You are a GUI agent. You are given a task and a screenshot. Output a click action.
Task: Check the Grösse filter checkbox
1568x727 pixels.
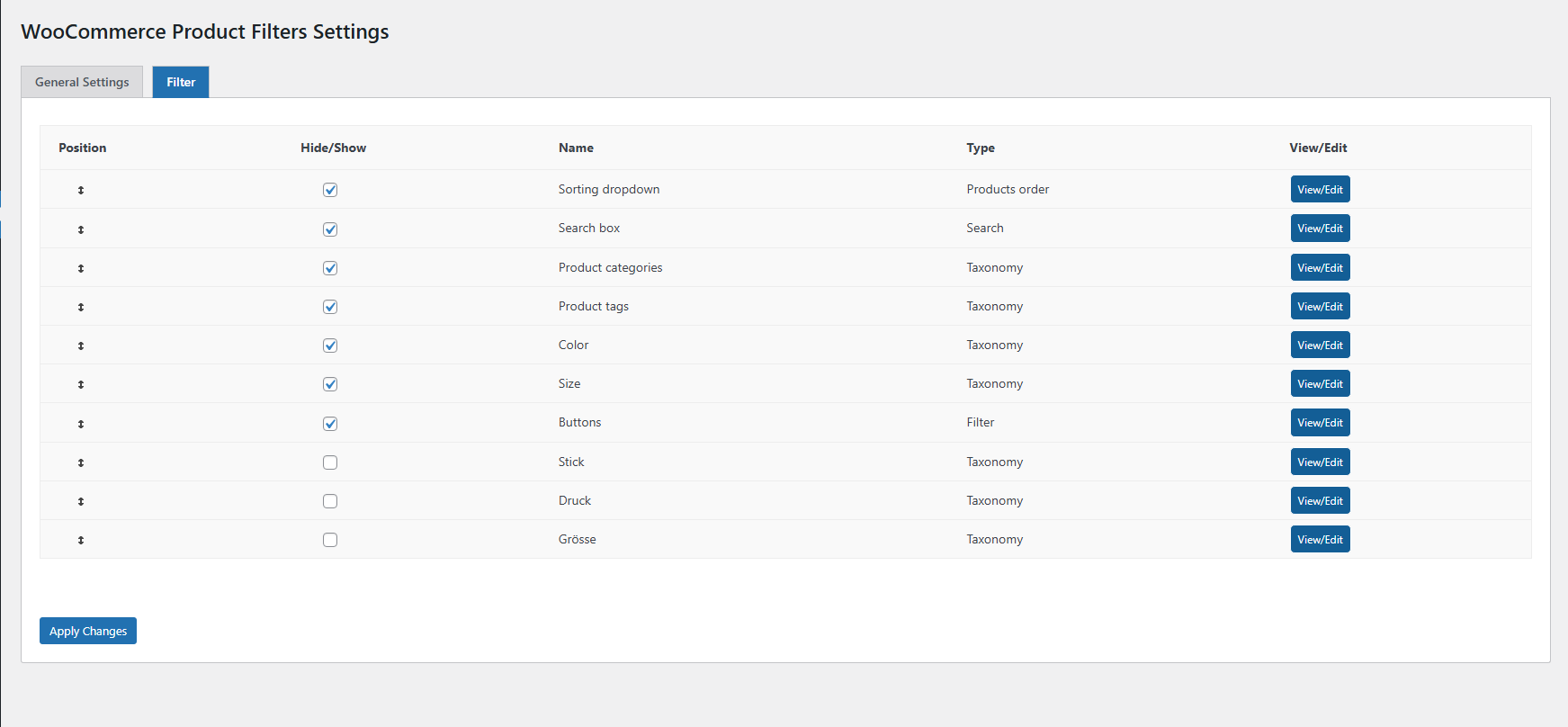click(x=330, y=540)
